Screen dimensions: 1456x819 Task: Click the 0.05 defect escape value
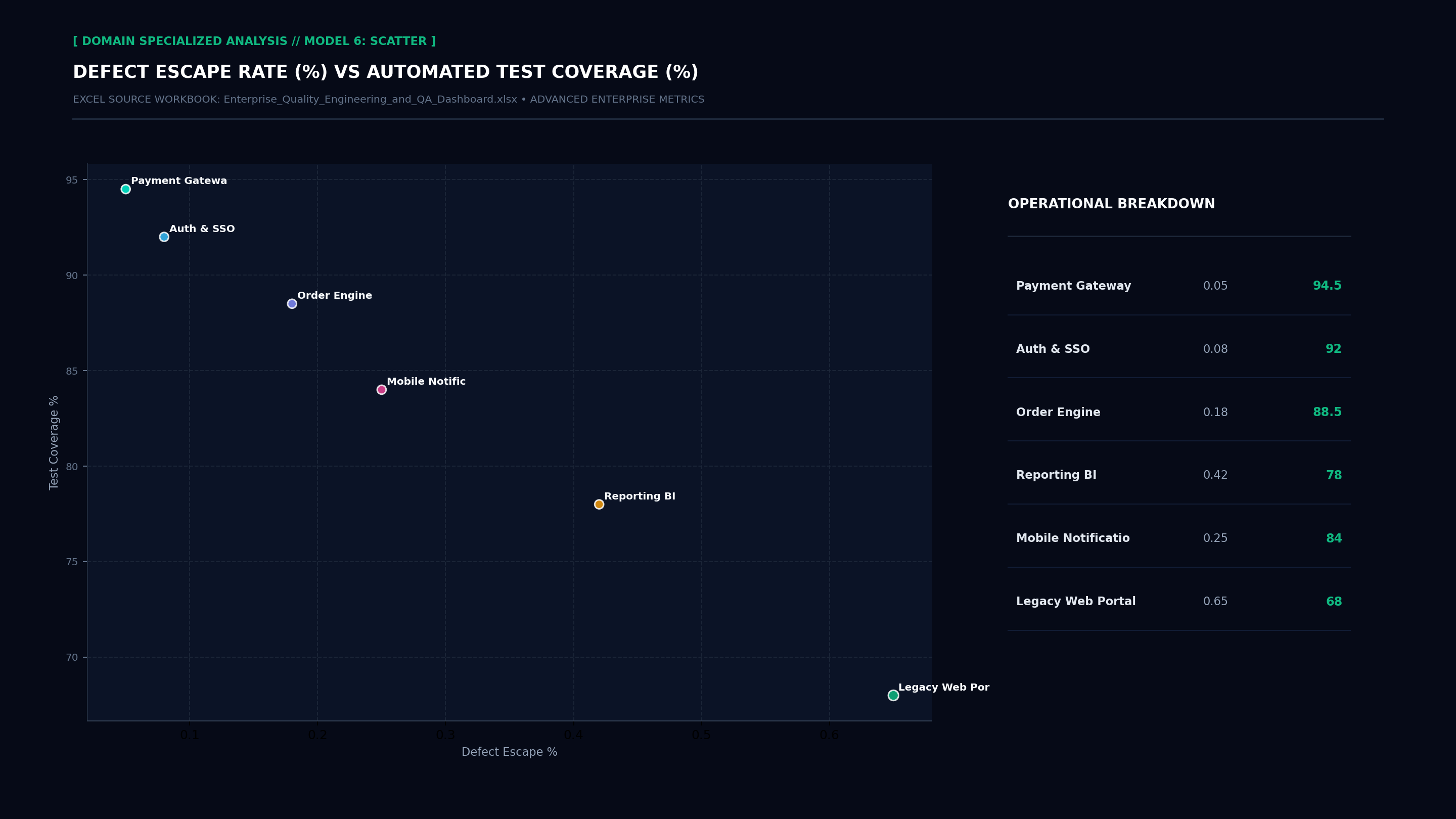click(x=1215, y=286)
